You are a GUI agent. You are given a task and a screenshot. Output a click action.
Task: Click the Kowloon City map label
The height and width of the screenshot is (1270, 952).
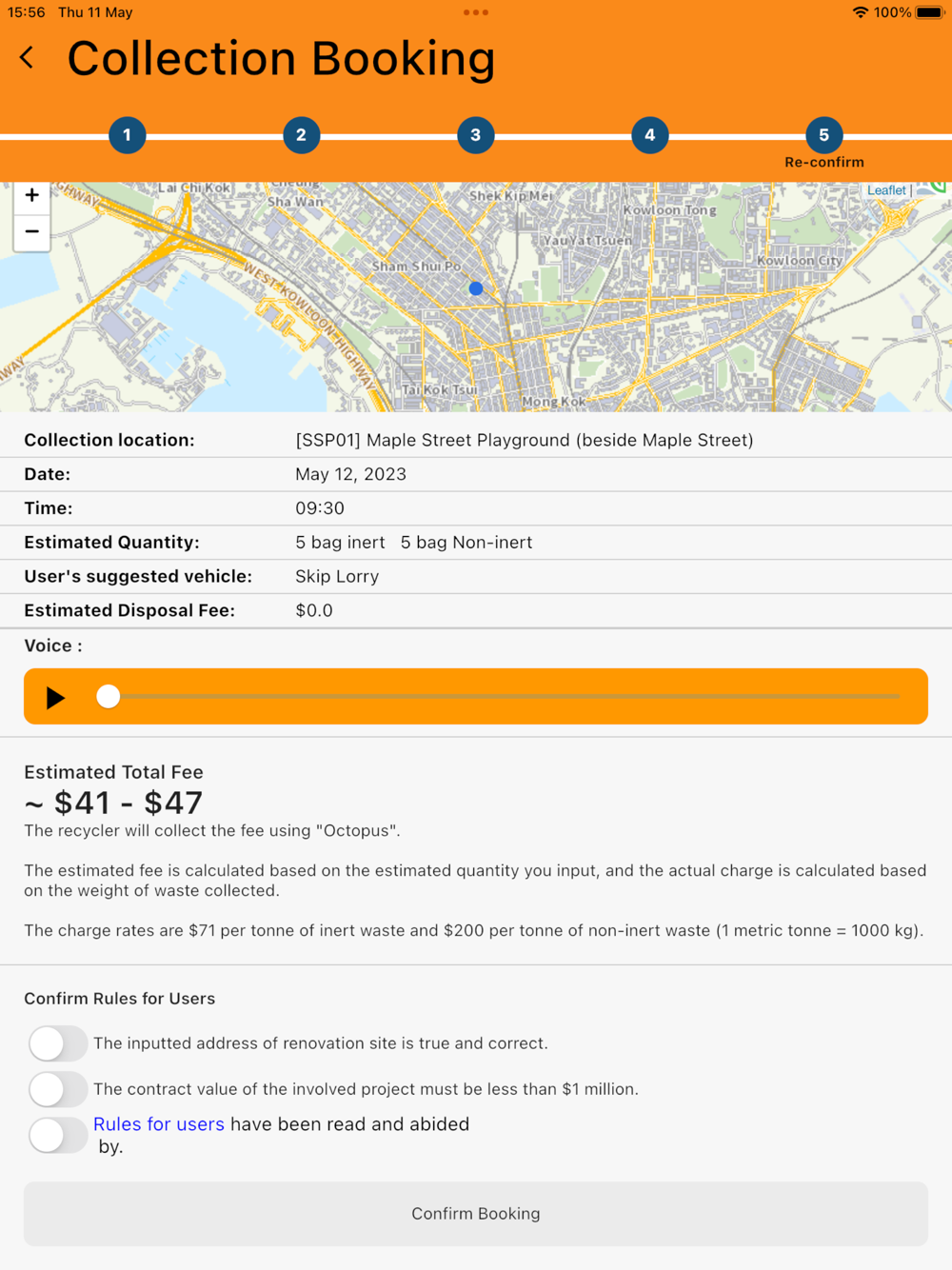tap(800, 261)
